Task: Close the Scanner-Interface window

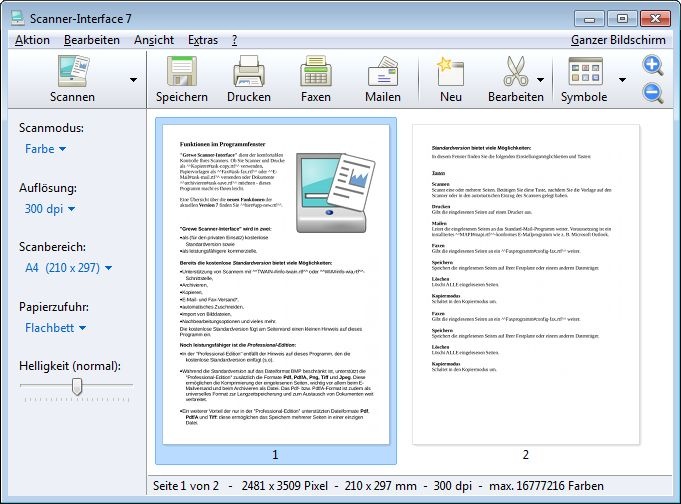Action: (655, 19)
